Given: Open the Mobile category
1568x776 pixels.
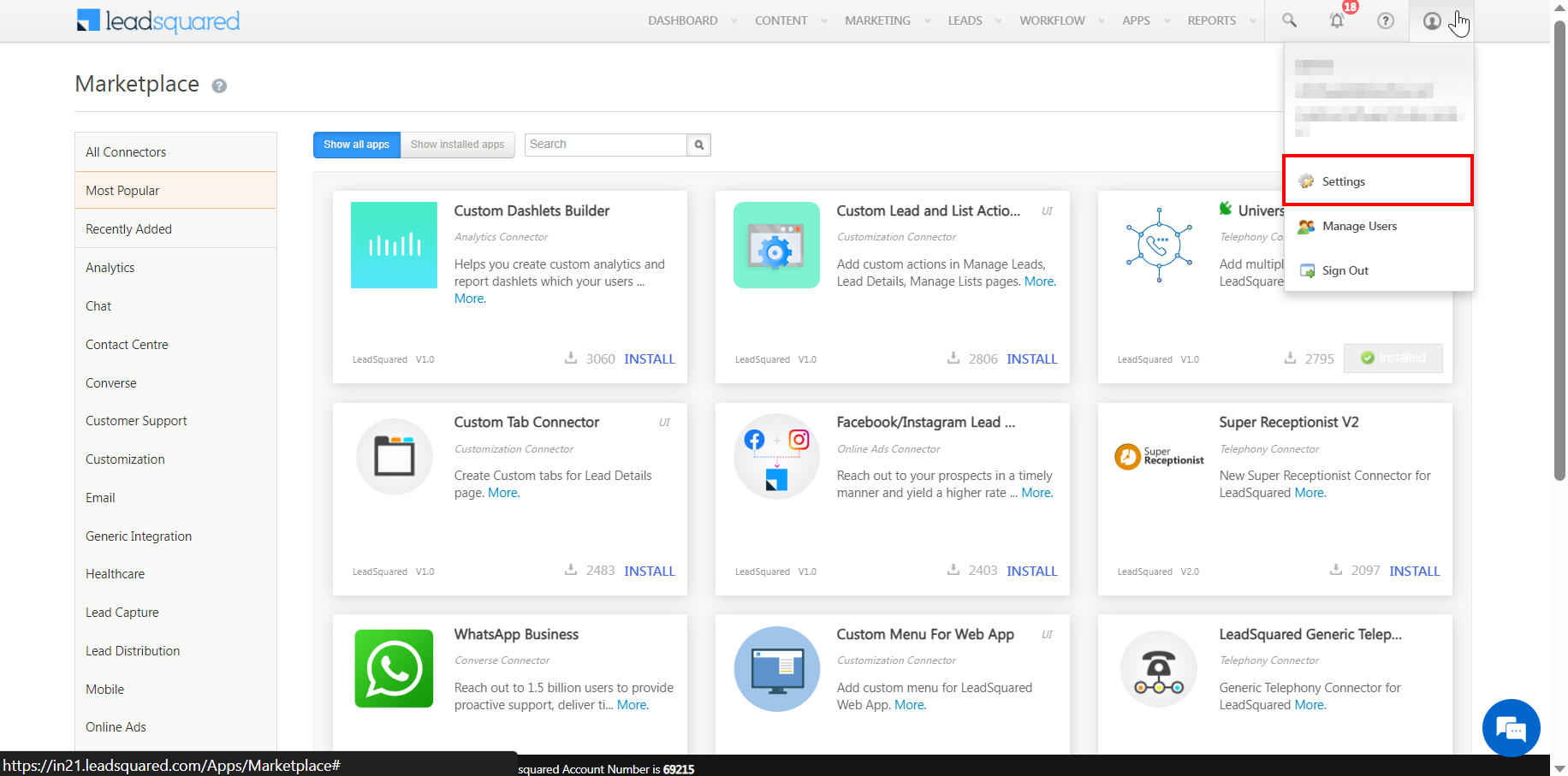Looking at the screenshot, I should pos(175,690).
